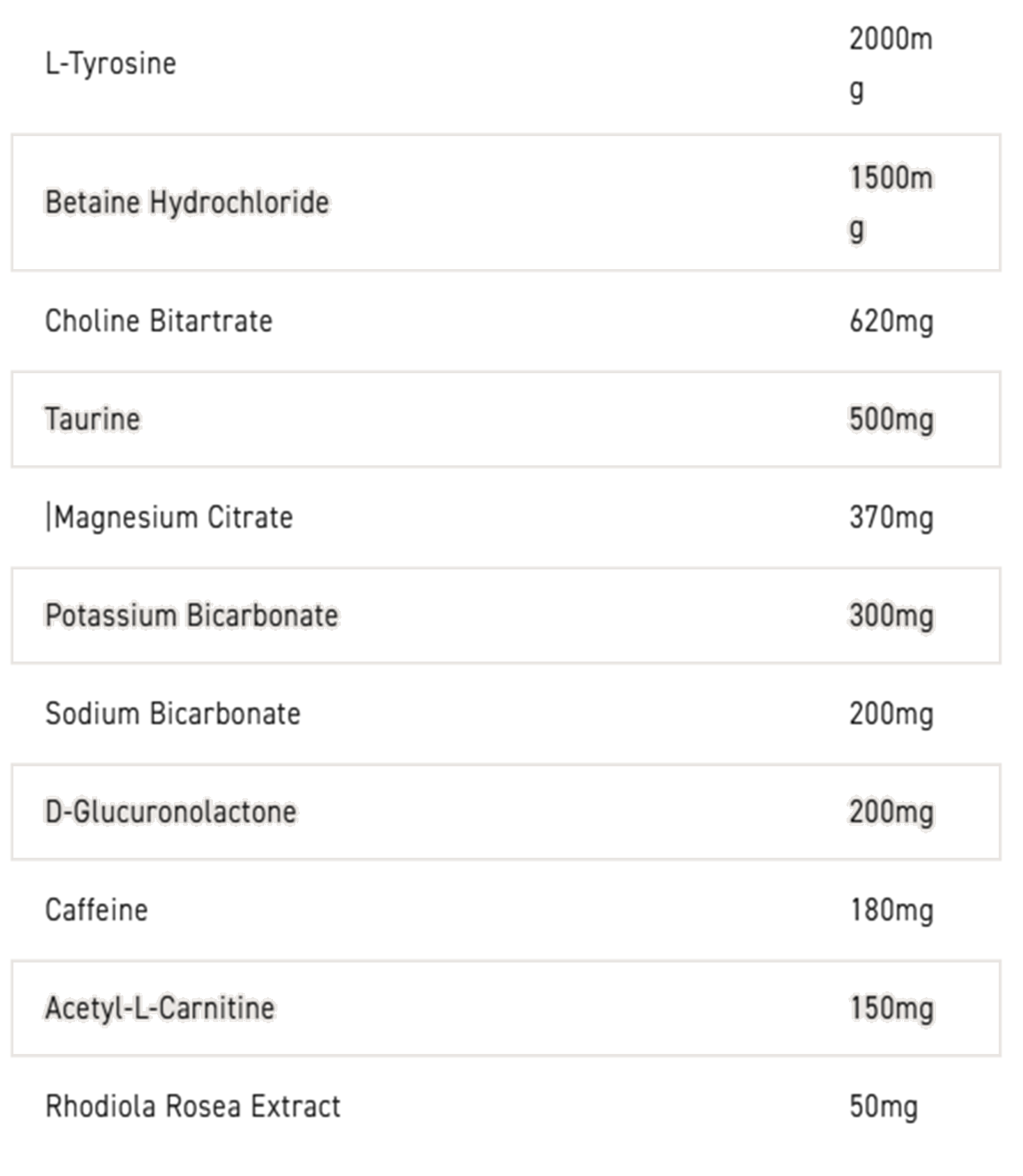This screenshot has width=1023, height=1176.
Task: Click the Magnesium Citrate label
Action: coord(173,518)
